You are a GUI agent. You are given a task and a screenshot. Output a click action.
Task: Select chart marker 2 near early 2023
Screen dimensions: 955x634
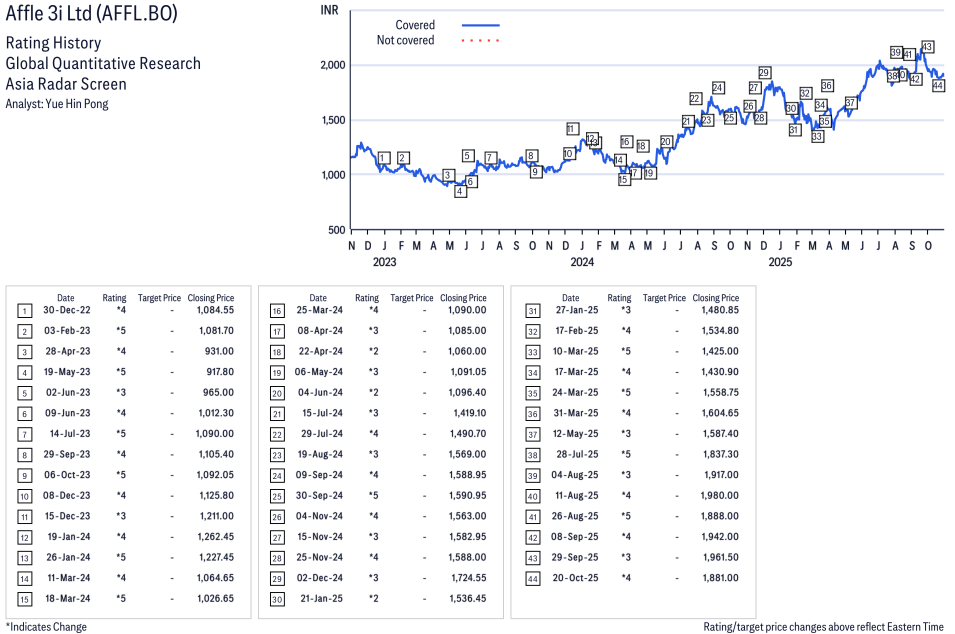point(403,158)
